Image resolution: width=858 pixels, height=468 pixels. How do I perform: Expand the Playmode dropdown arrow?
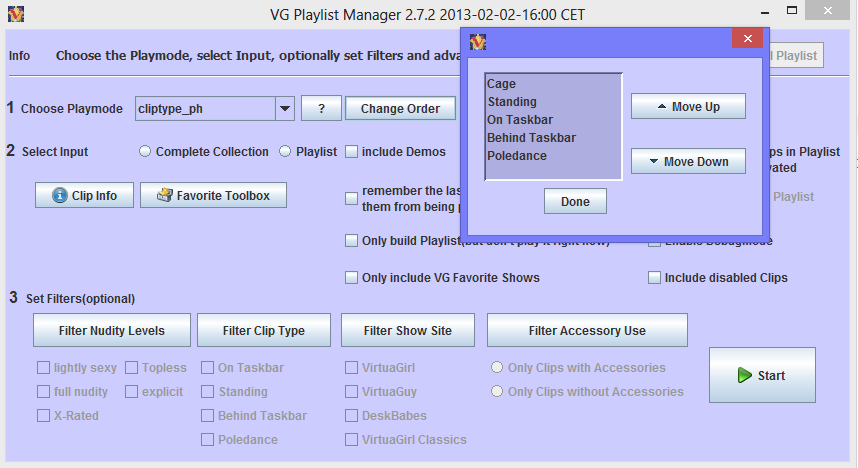(x=284, y=109)
